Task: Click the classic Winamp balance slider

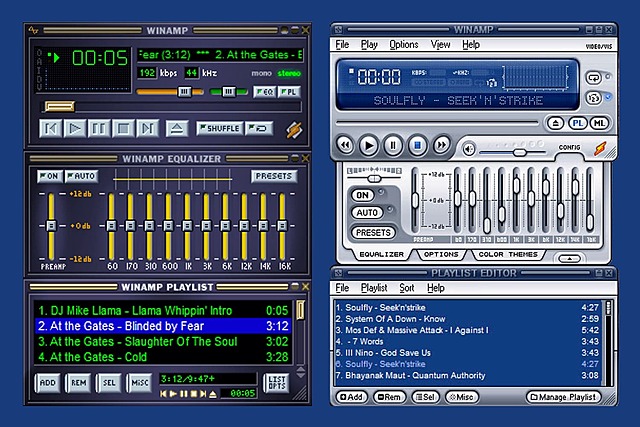Action: (229, 92)
